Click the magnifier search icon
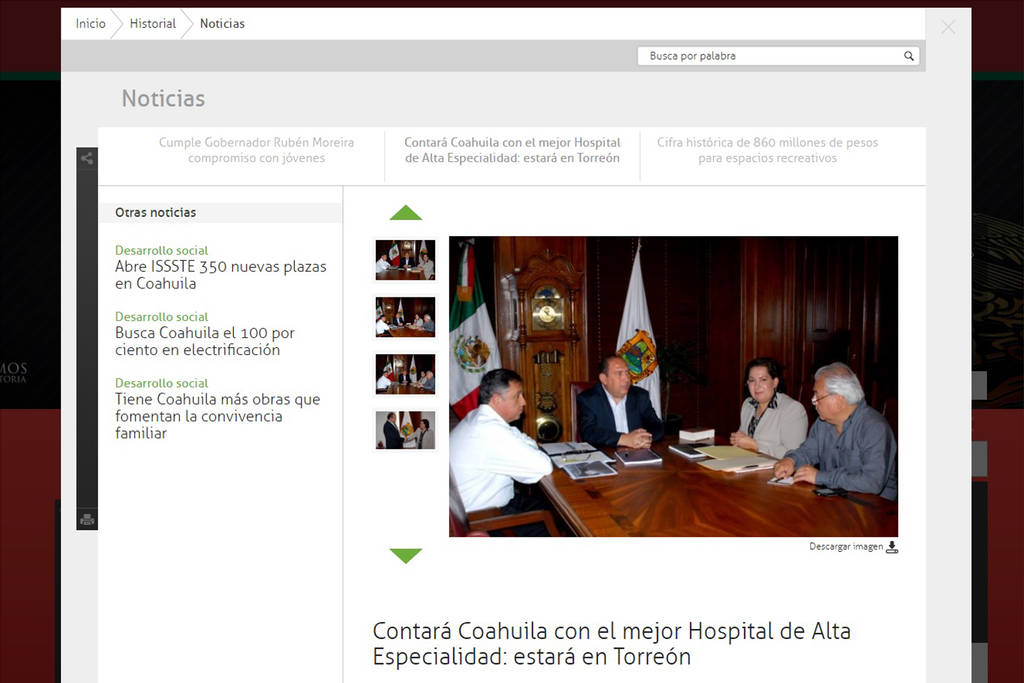This screenshot has width=1024, height=683. [909, 56]
